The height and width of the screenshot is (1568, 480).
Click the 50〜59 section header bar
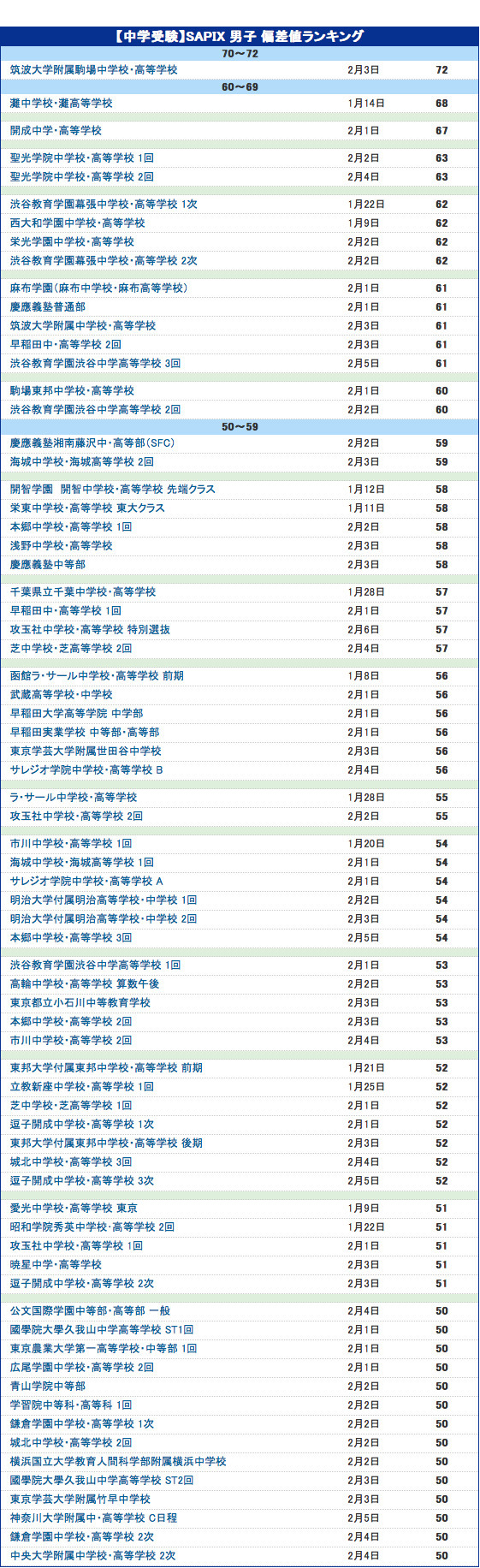pyautogui.click(x=240, y=426)
